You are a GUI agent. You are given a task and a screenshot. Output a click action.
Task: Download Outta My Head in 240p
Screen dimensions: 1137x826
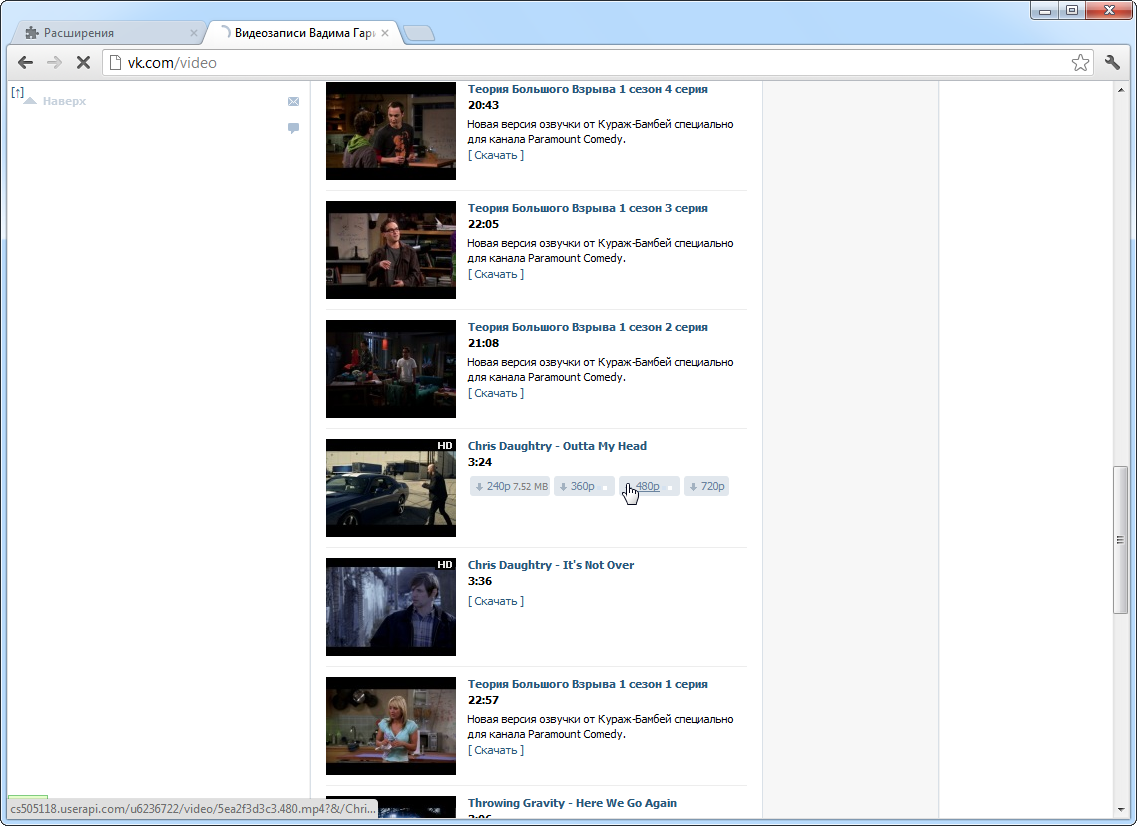[x=510, y=486]
